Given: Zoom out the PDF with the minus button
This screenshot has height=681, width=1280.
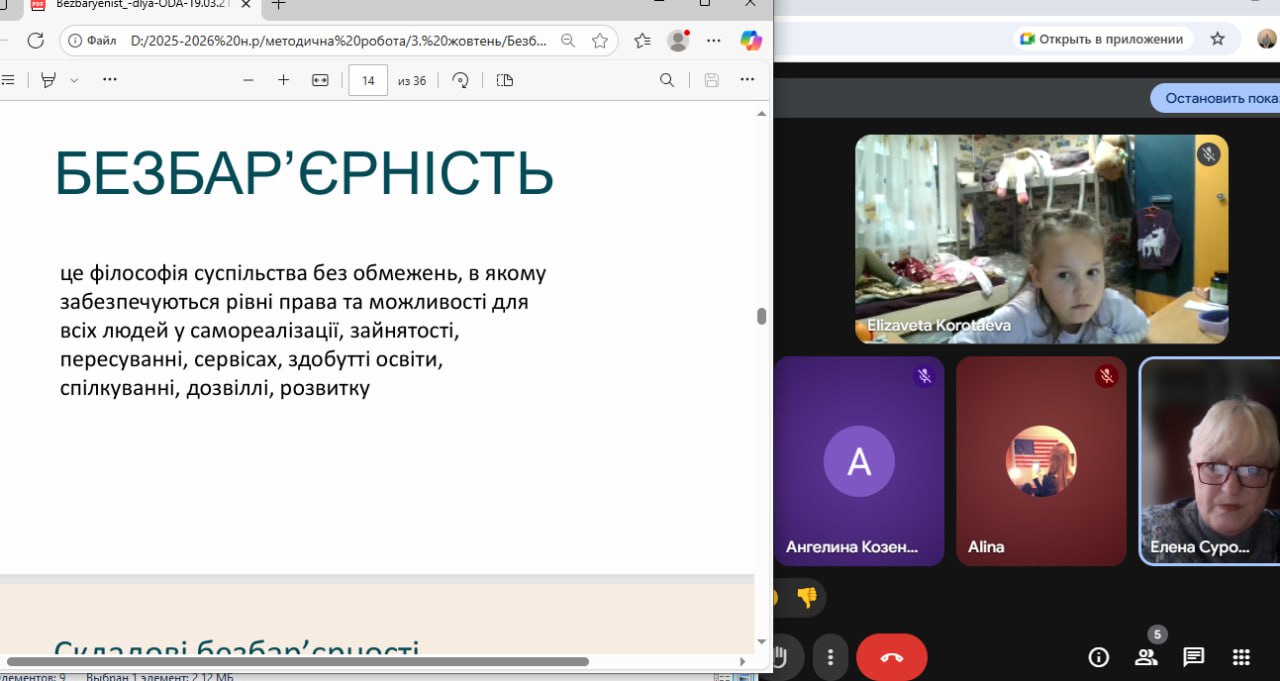Looking at the screenshot, I should [x=248, y=80].
